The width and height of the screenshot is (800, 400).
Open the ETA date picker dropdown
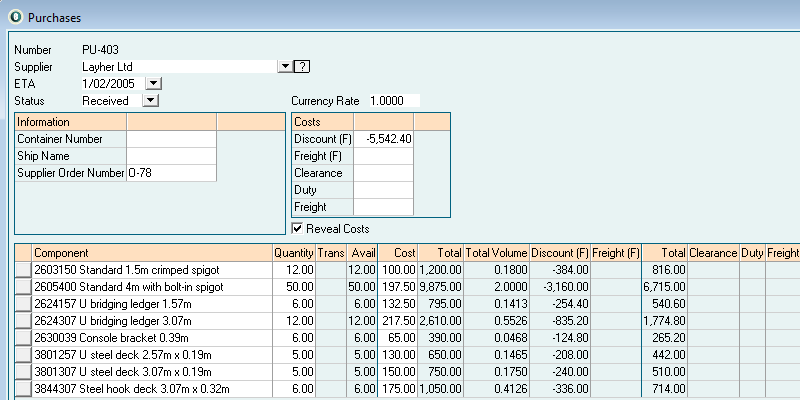click(153, 83)
